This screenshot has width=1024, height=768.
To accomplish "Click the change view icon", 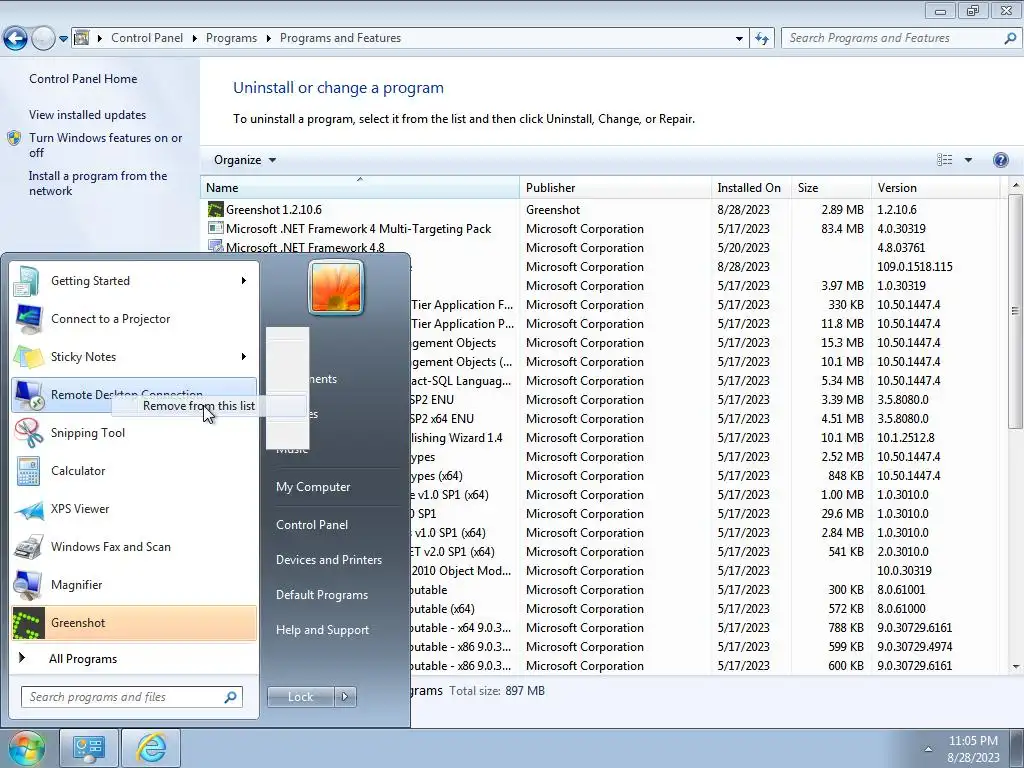I will tap(944, 160).
